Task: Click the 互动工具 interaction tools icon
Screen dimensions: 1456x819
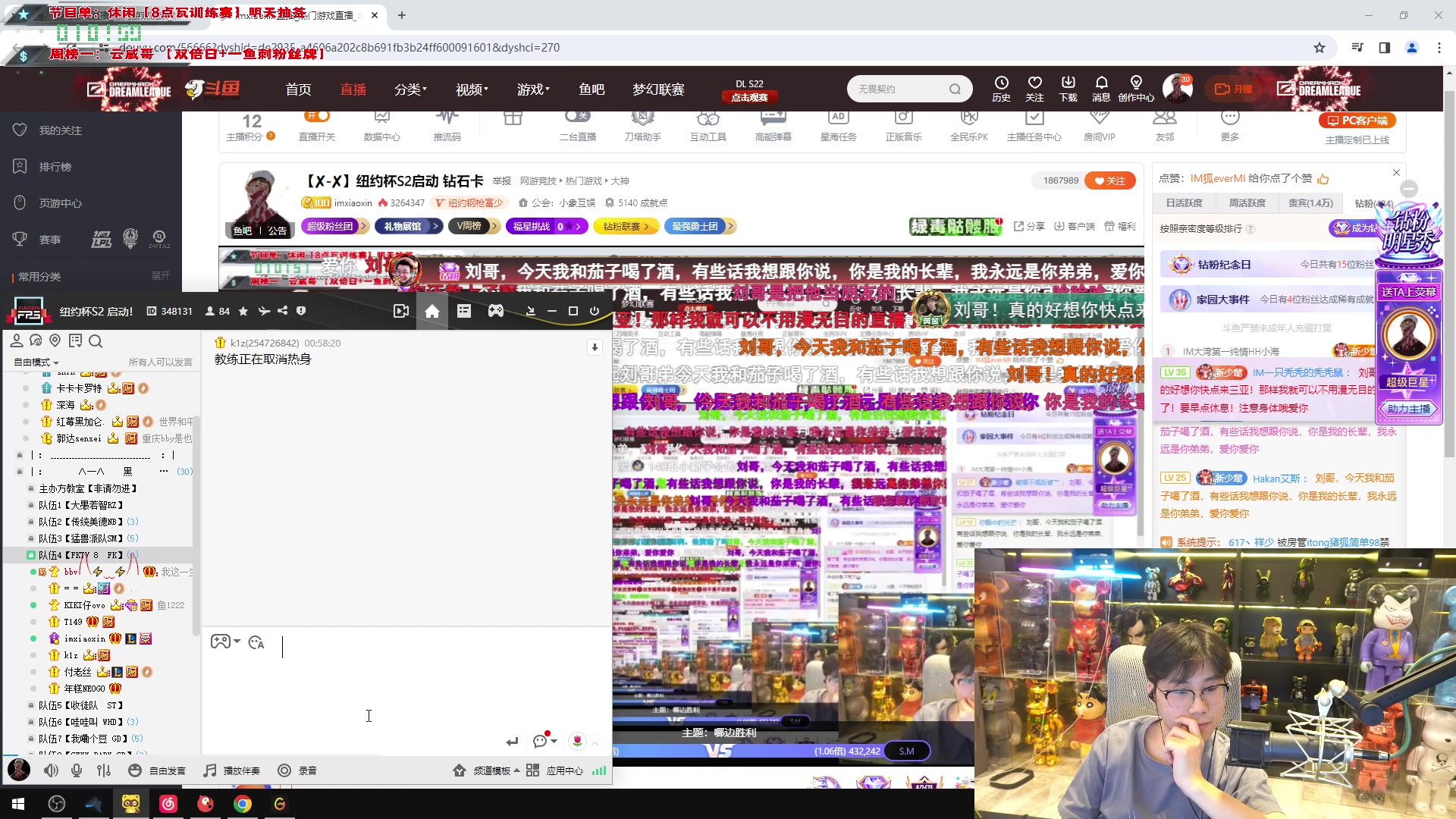Action: click(708, 125)
